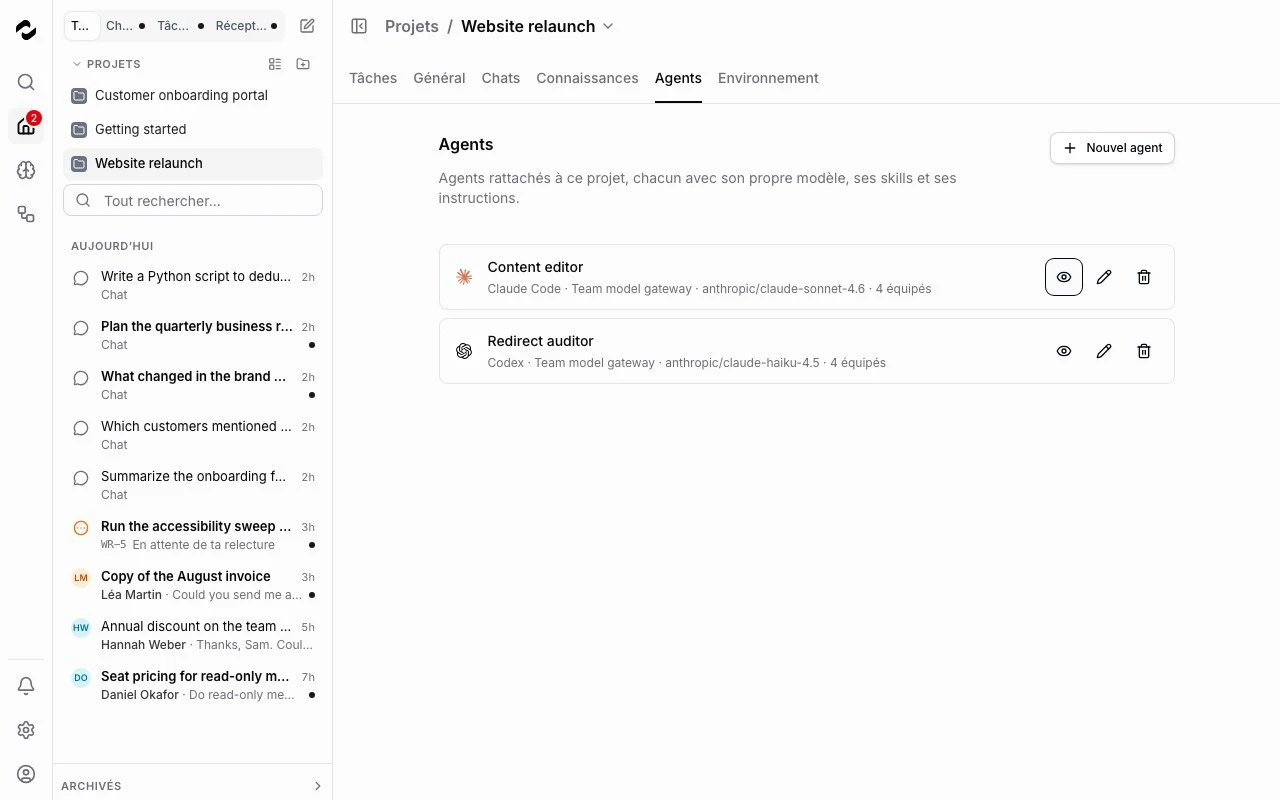
Task: Open the "Run the accessibility sweep" task WR-5
Action: (193, 535)
